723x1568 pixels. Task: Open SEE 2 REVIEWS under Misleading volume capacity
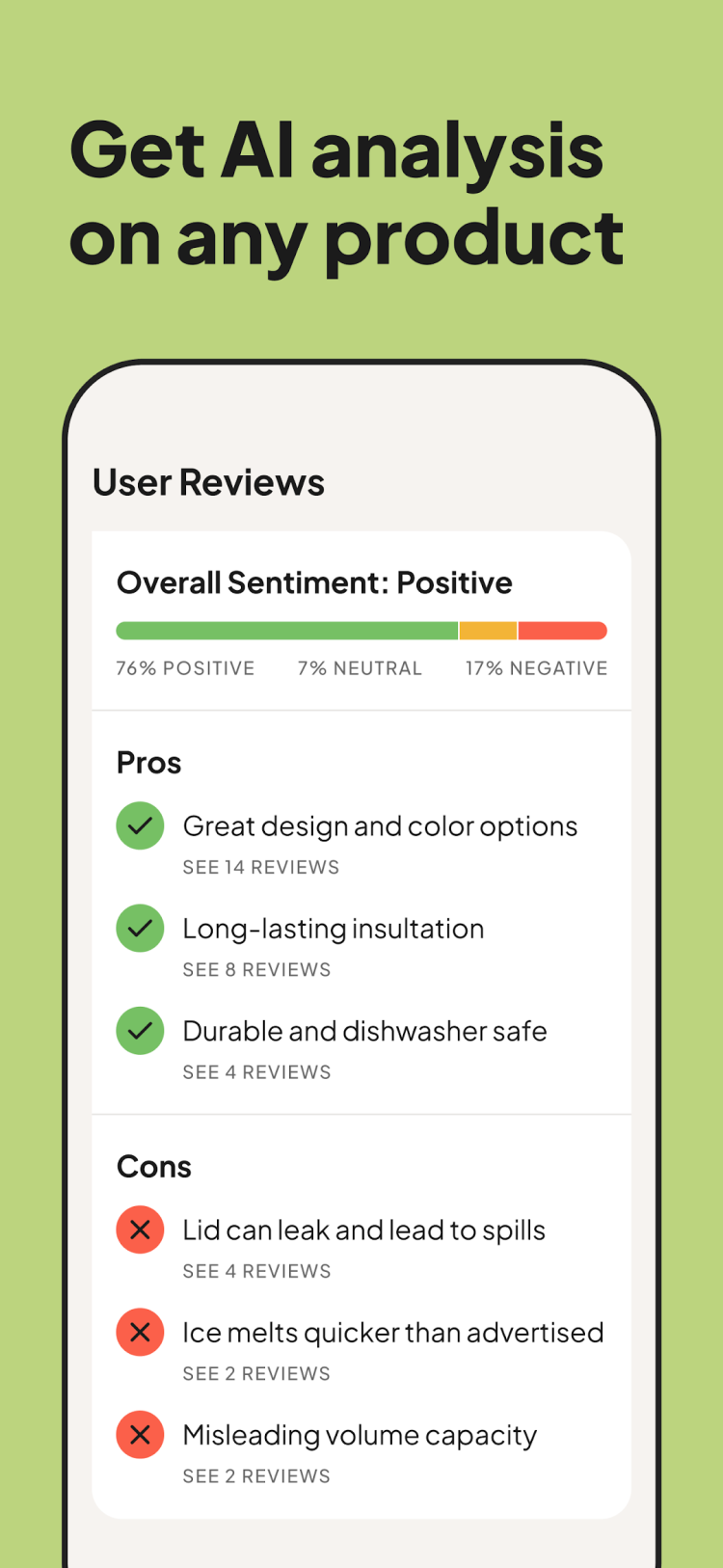coord(256,1476)
